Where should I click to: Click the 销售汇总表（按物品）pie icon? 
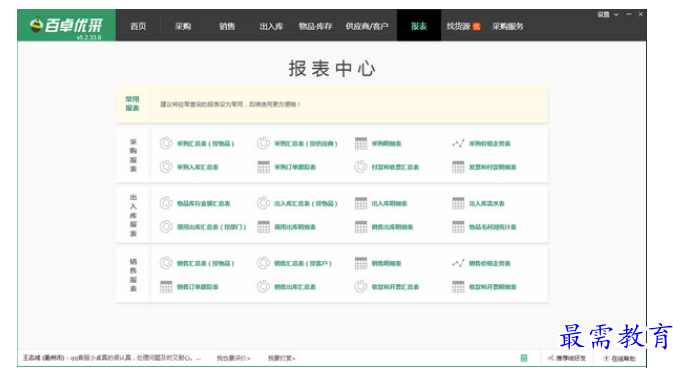click(166, 263)
